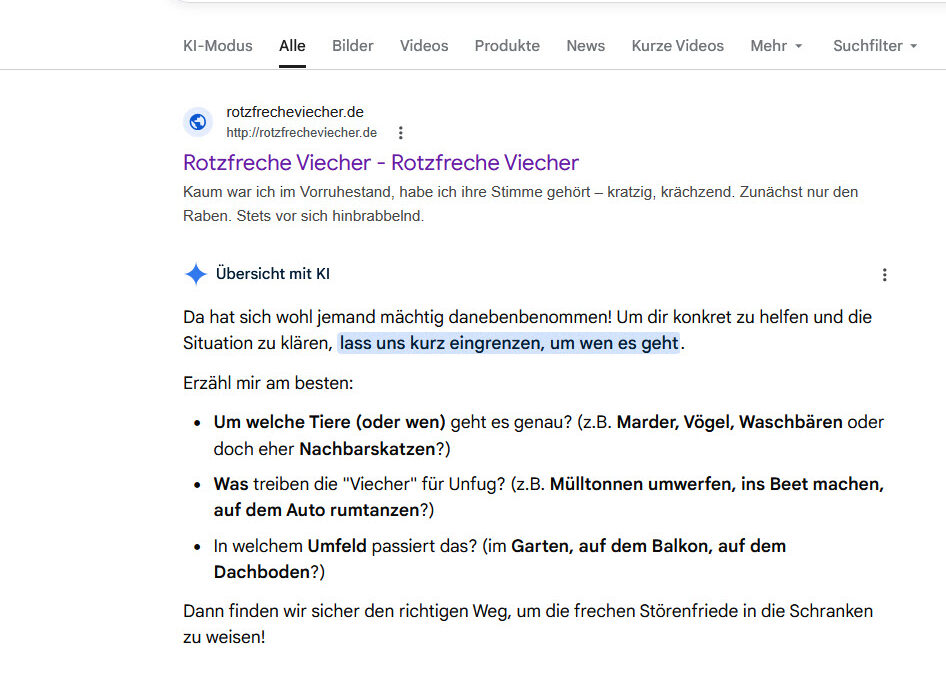Screen dimensions: 946x675
Task: Click the bold text 'auf dem Auto rumtanzen'
Action: point(316,510)
